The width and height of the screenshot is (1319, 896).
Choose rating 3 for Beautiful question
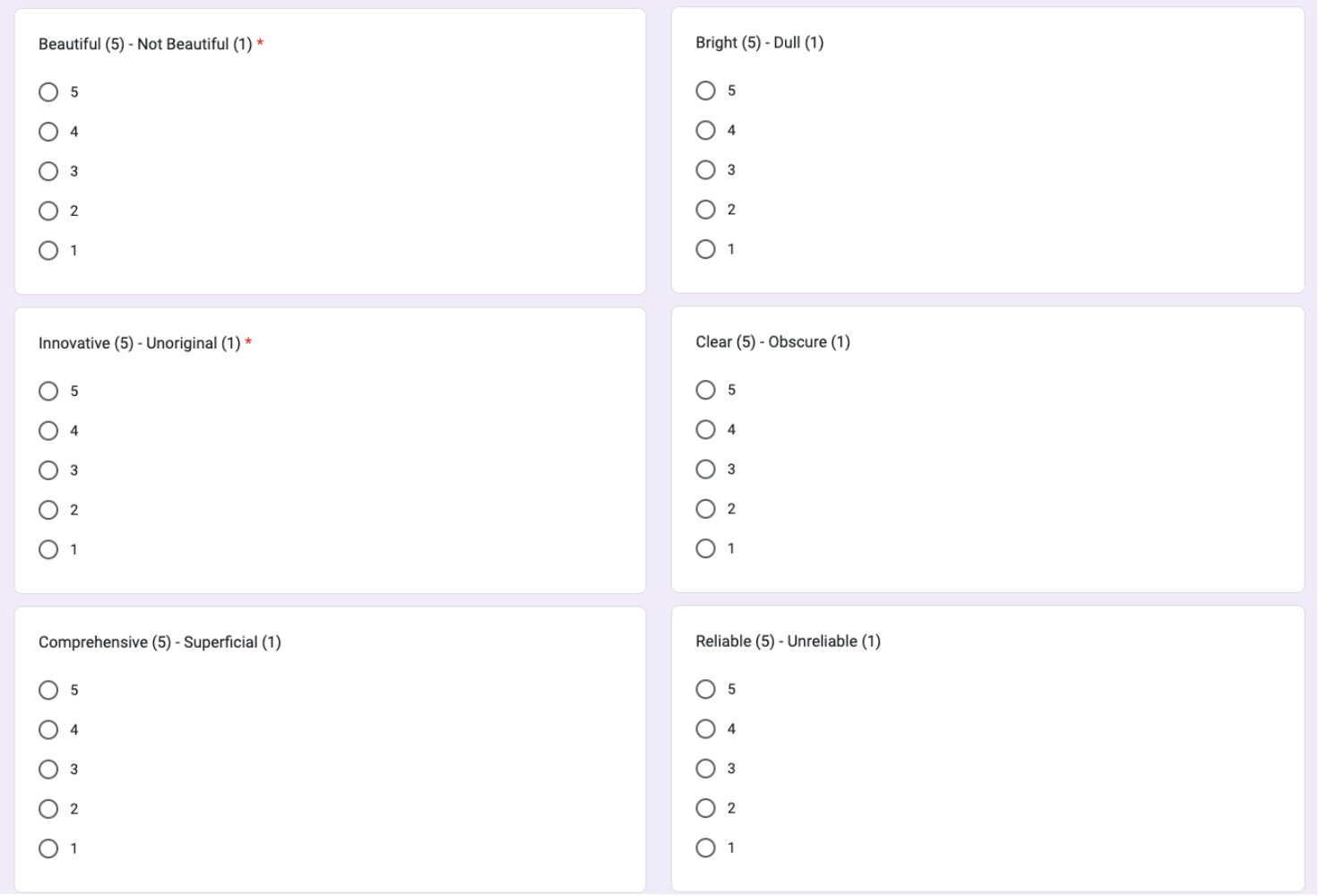(48, 171)
